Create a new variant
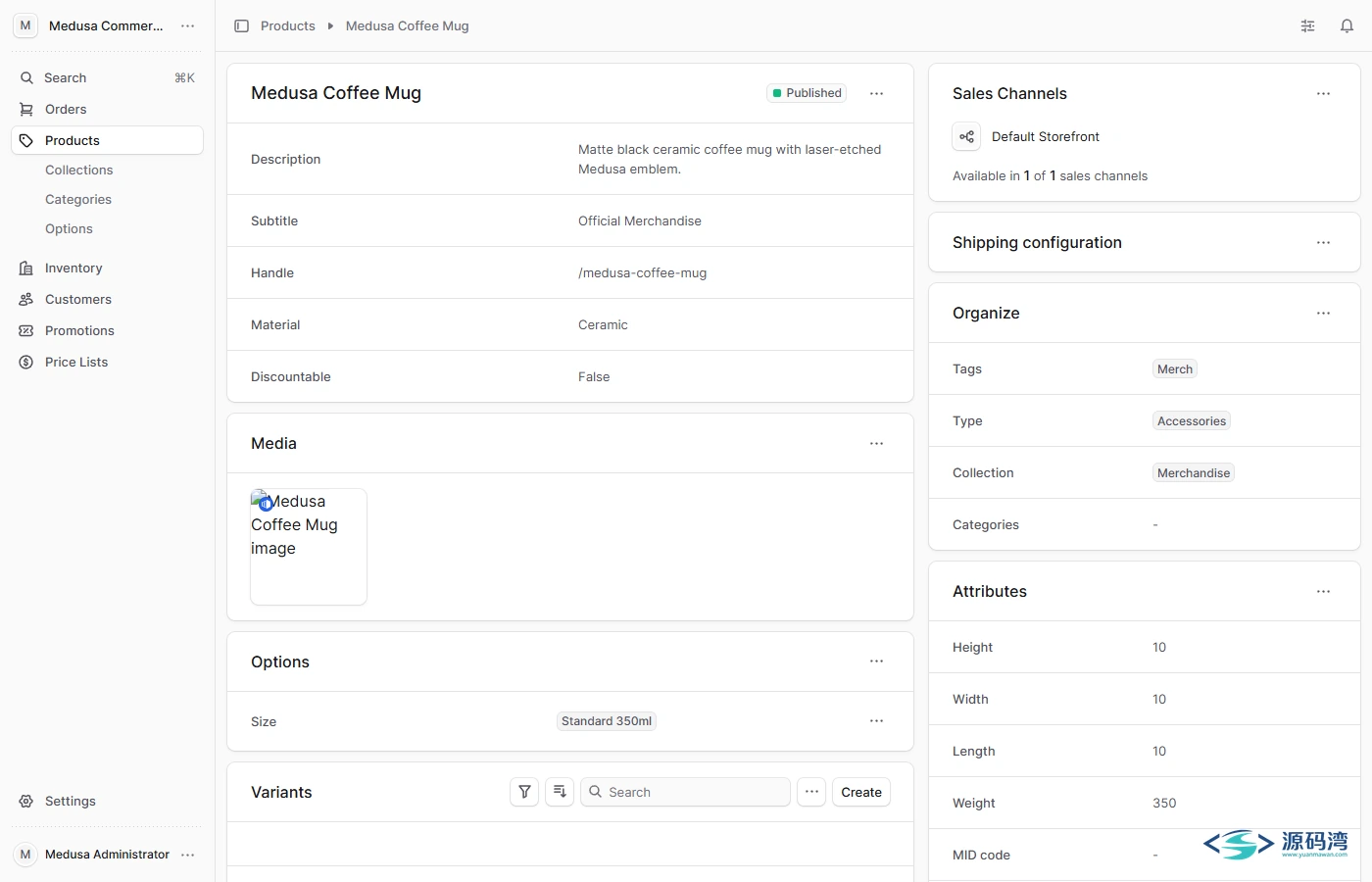 click(x=861, y=792)
